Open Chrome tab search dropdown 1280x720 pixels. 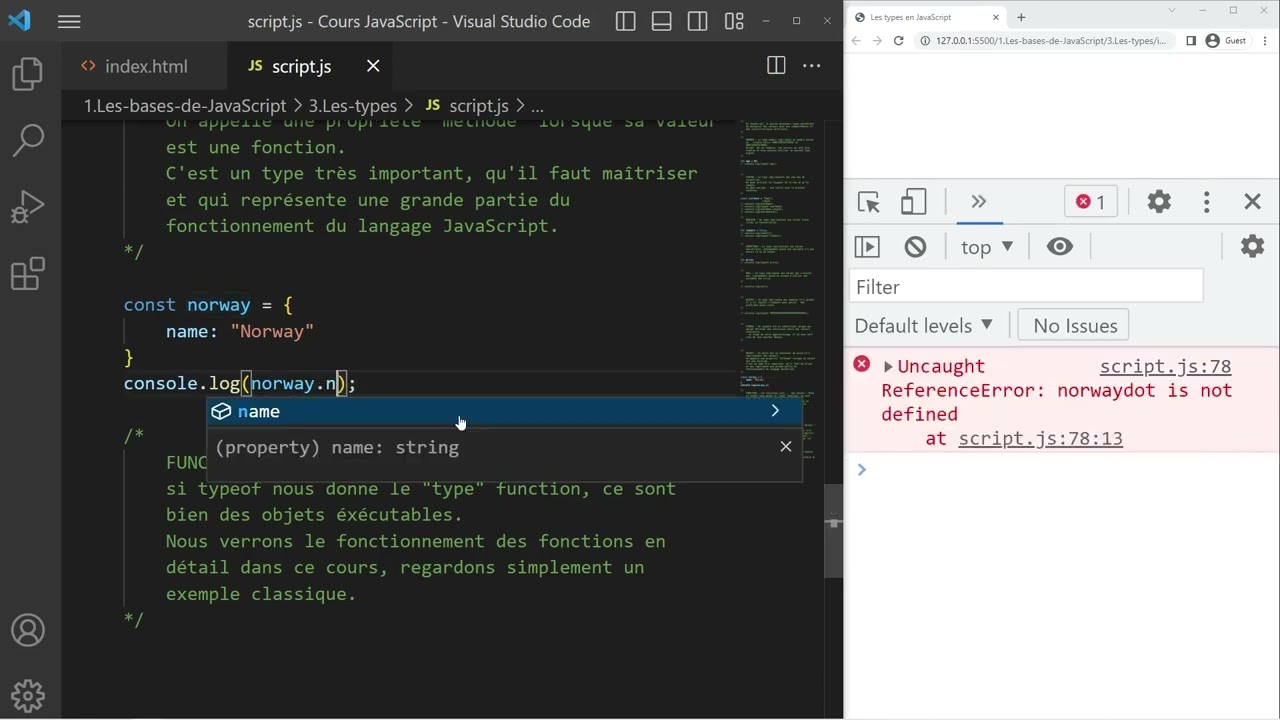point(1172,10)
